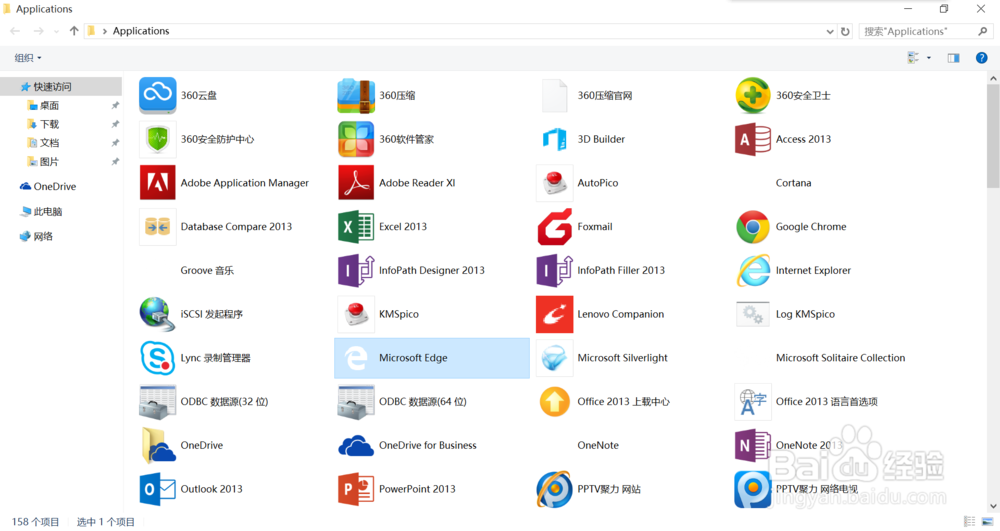This screenshot has height=531, width=1000.
Task: Select the 360安全卫士 icon
Action: point(753,96)
